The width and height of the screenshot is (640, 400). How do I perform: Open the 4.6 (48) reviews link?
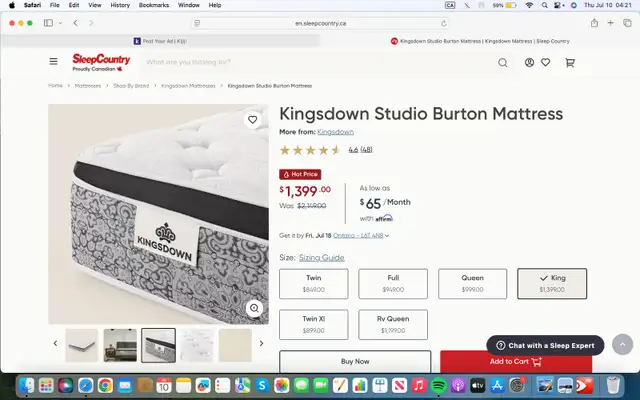tap(360, 150)
